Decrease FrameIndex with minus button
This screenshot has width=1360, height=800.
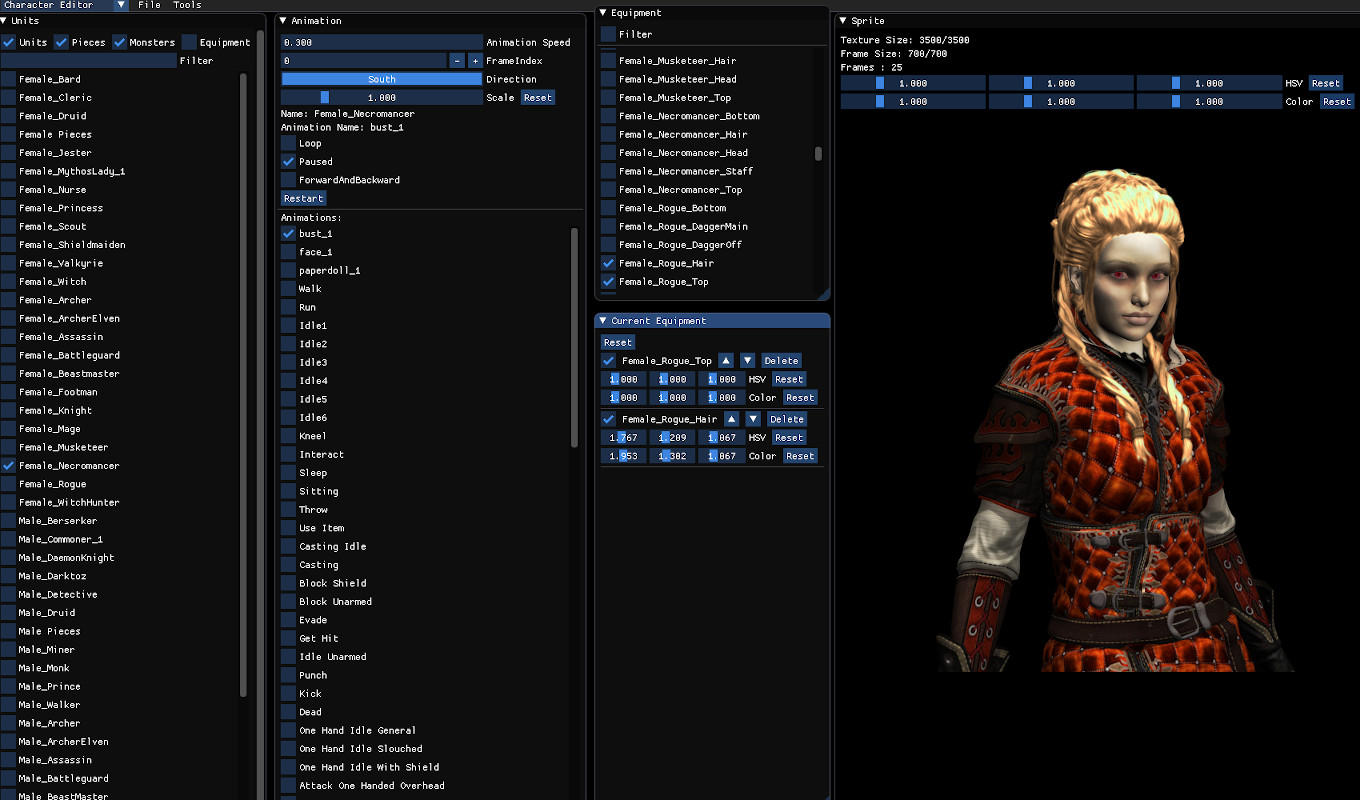457,61
